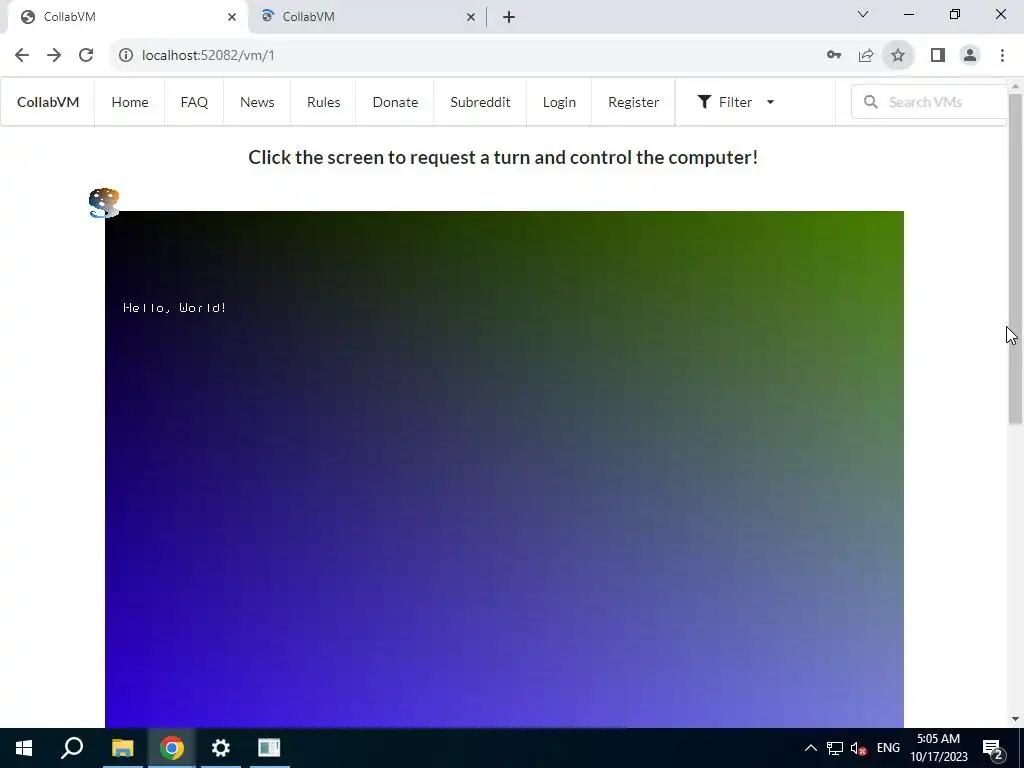Open the Login dialog
This screenshot has height=768, width=1024.
tap(559, 102)
